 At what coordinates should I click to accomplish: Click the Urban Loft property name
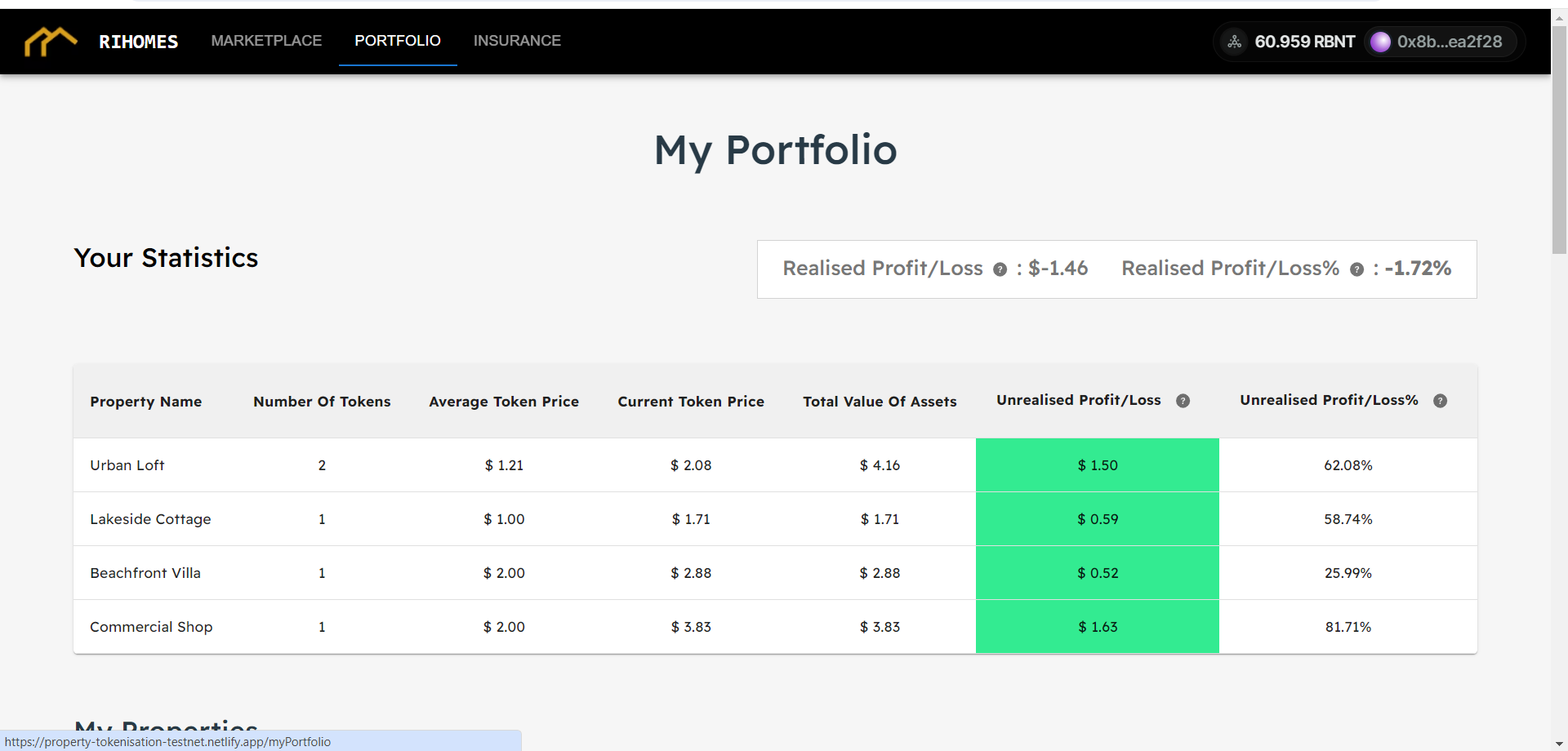click(x=127, y=465)
